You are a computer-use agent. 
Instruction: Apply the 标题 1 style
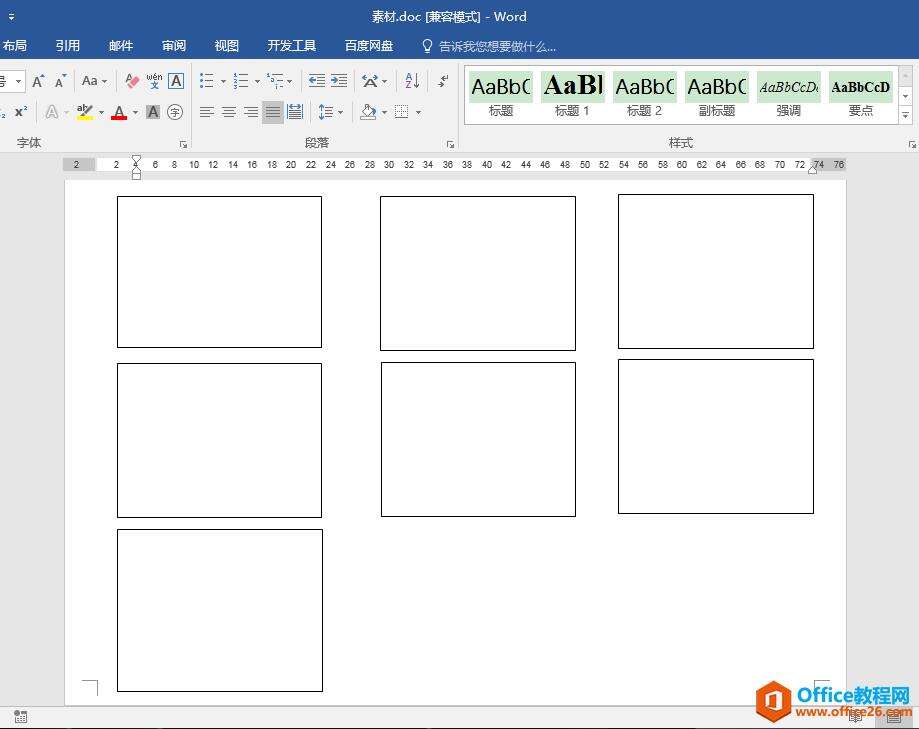tap(572, 94)
